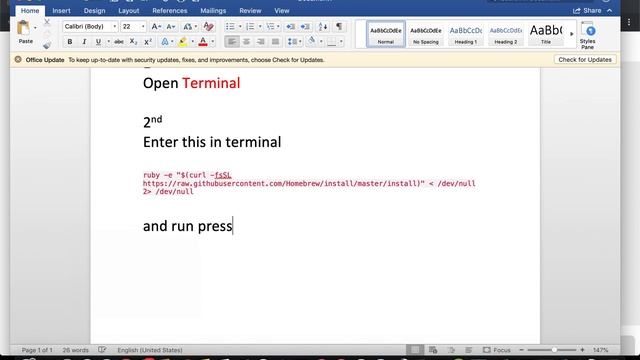This screenshot has height=360, width=640.
Task: Click the Change Case icon
Action: click(x=188, y=27)
